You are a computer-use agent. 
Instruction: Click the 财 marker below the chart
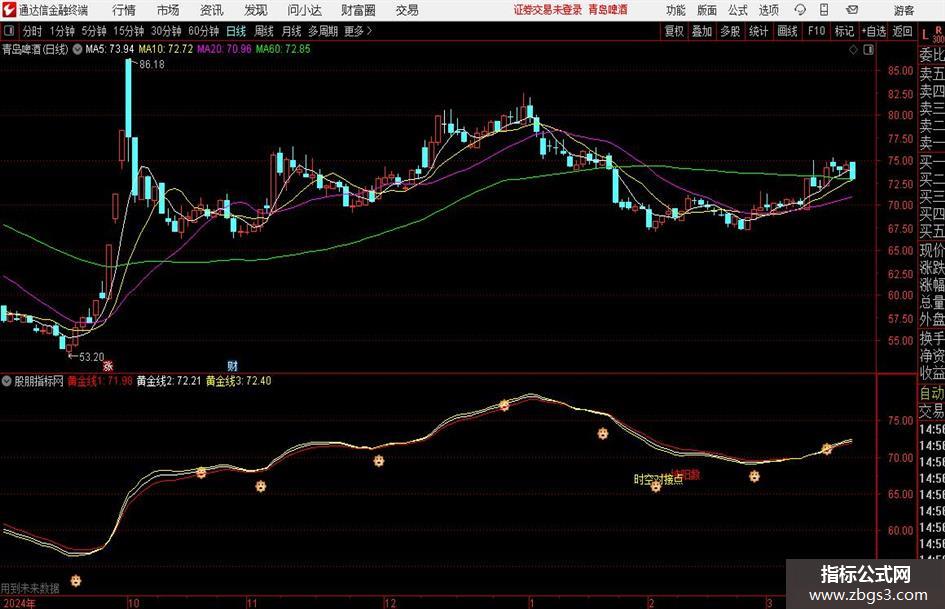click(x=233, y=365)
